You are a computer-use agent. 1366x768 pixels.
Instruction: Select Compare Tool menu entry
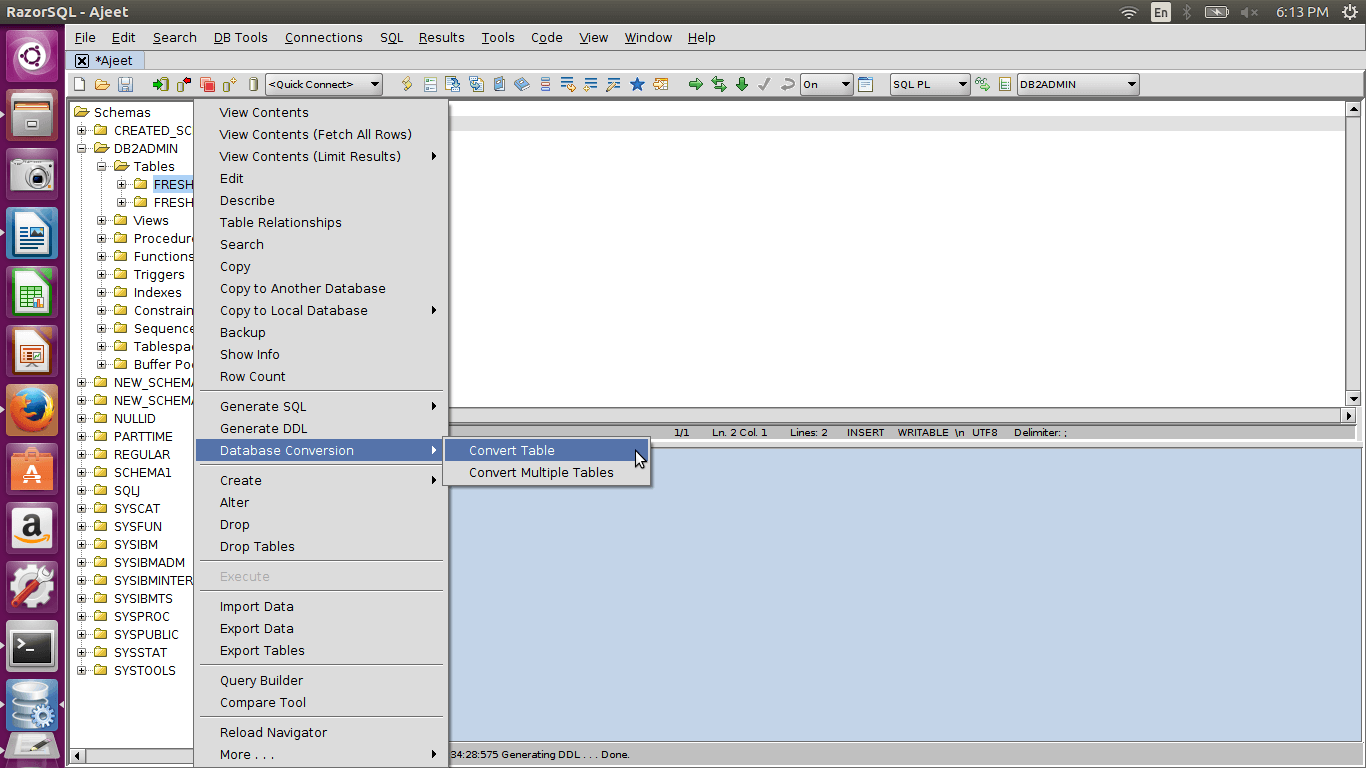click(x=320, y=702)
